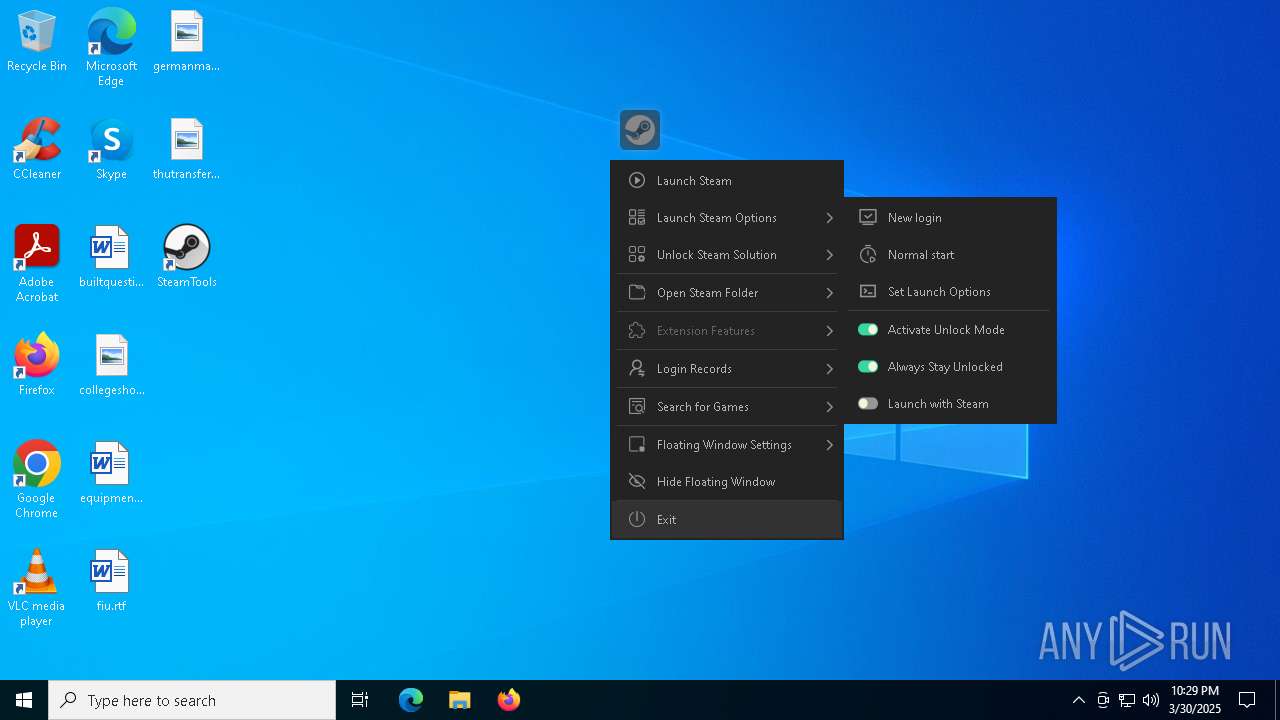
Task: Select the VLC media player desktop icon
Action: tap(36, 588)
